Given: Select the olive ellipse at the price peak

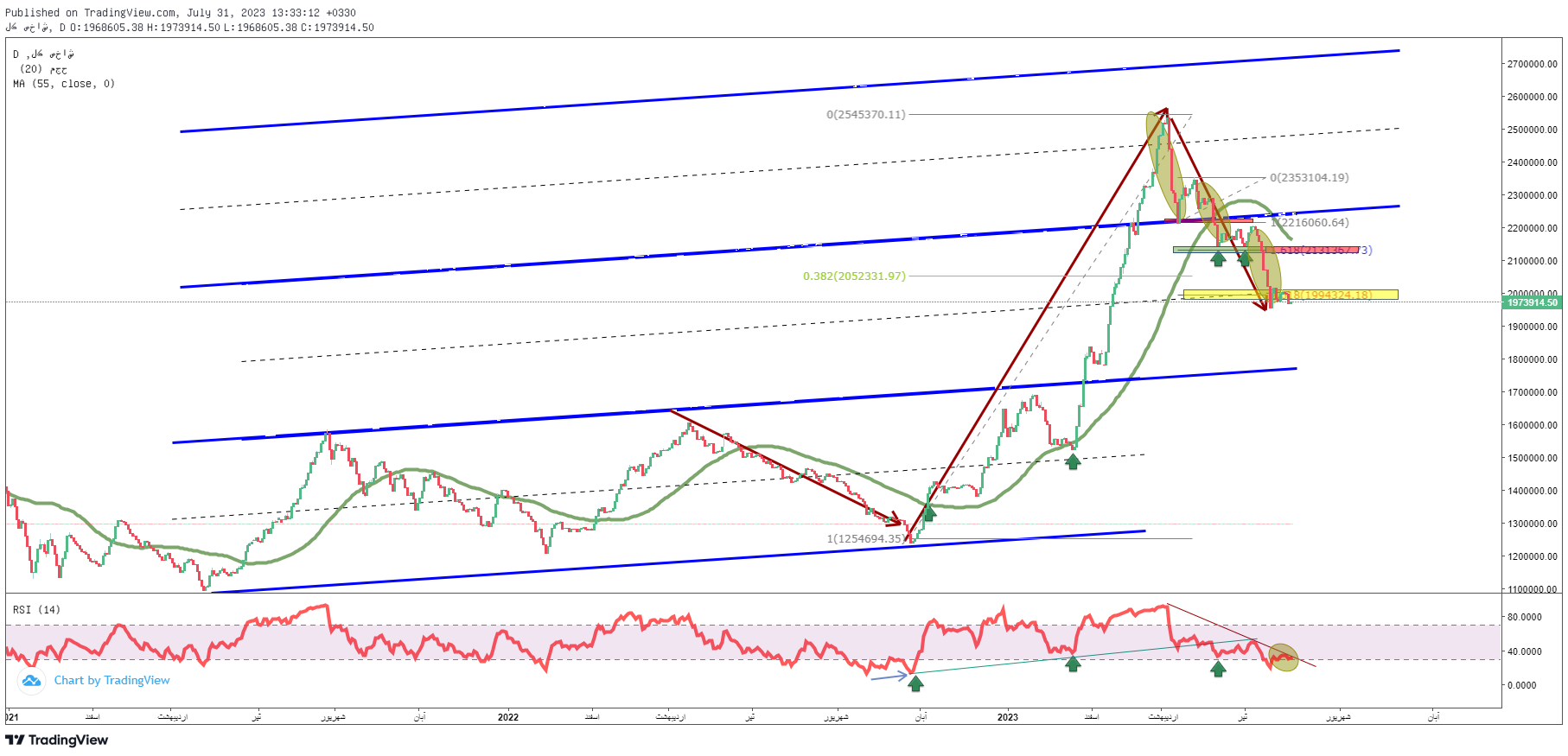Looking at the screenshot, I should (1163, 164).
